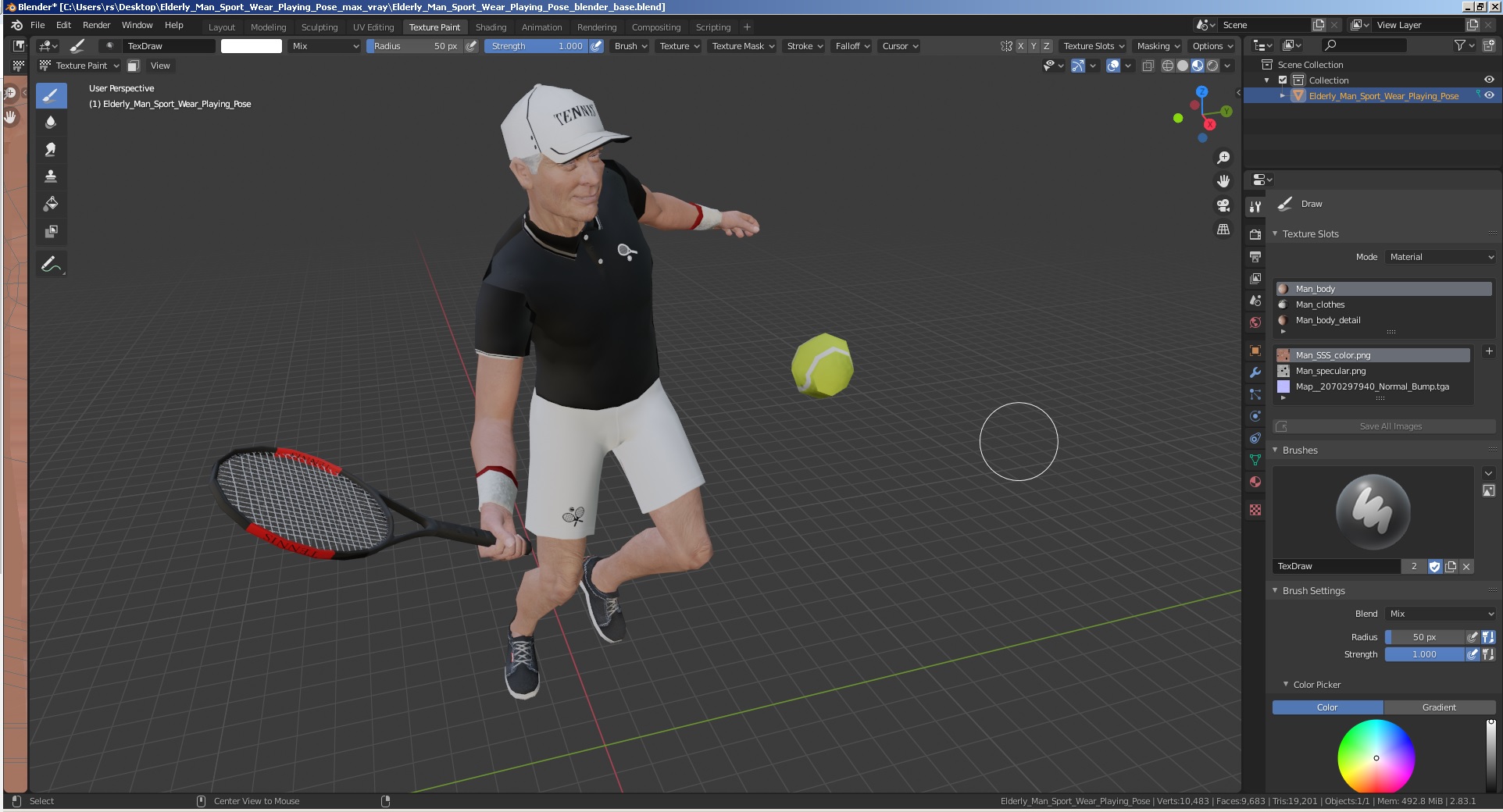This screenshot has width=1503, height=812.
Task: Open the Physics properties tab
Action: 1255,416
